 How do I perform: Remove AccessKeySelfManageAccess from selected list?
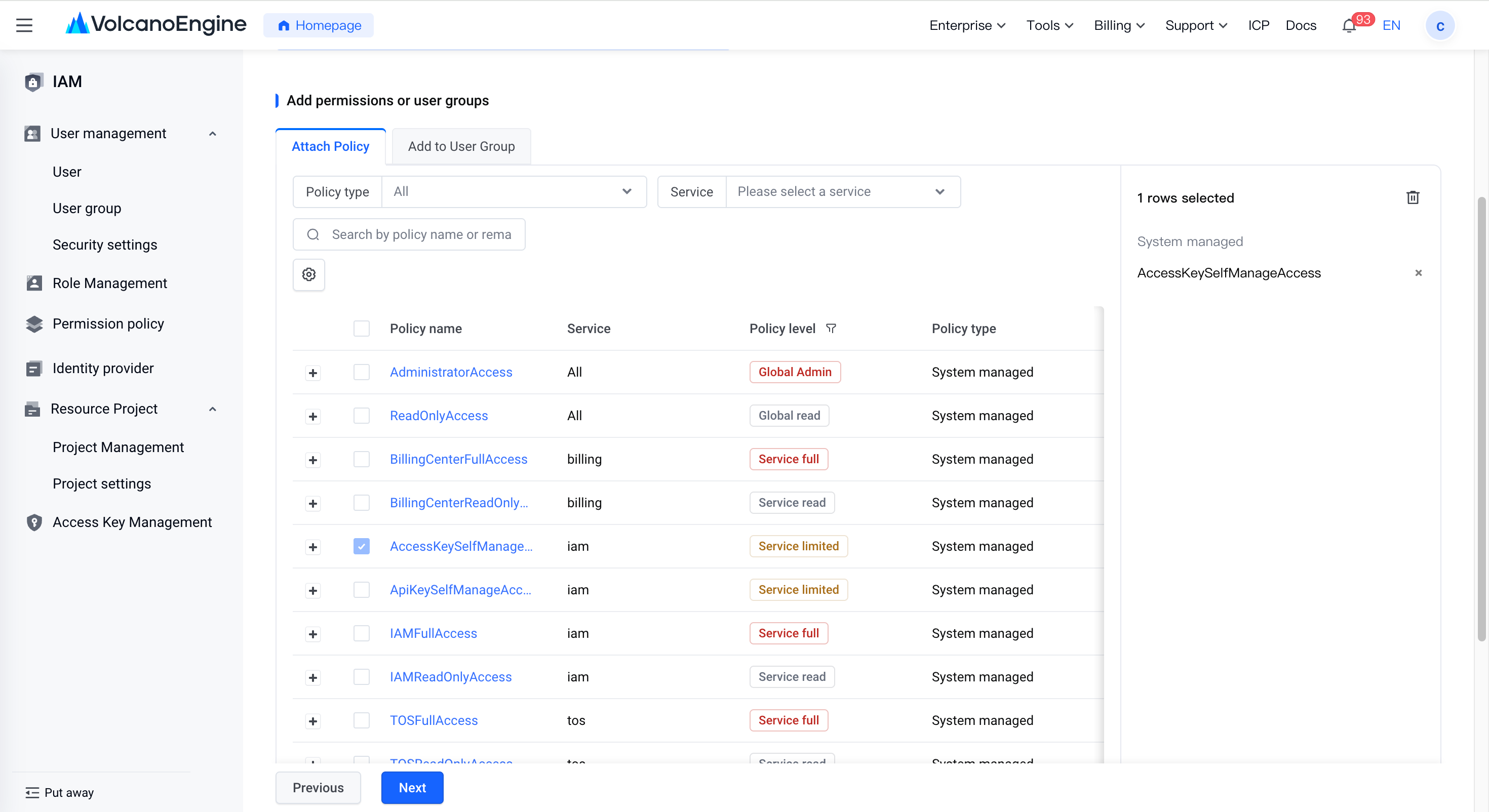1418,273
